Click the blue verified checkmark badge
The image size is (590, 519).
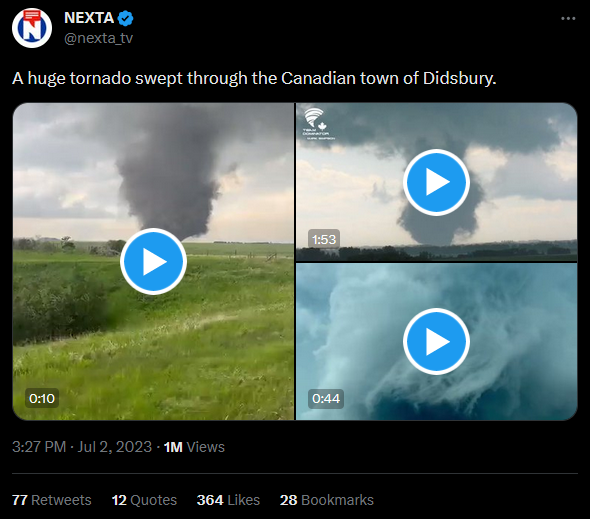[125, 18]
